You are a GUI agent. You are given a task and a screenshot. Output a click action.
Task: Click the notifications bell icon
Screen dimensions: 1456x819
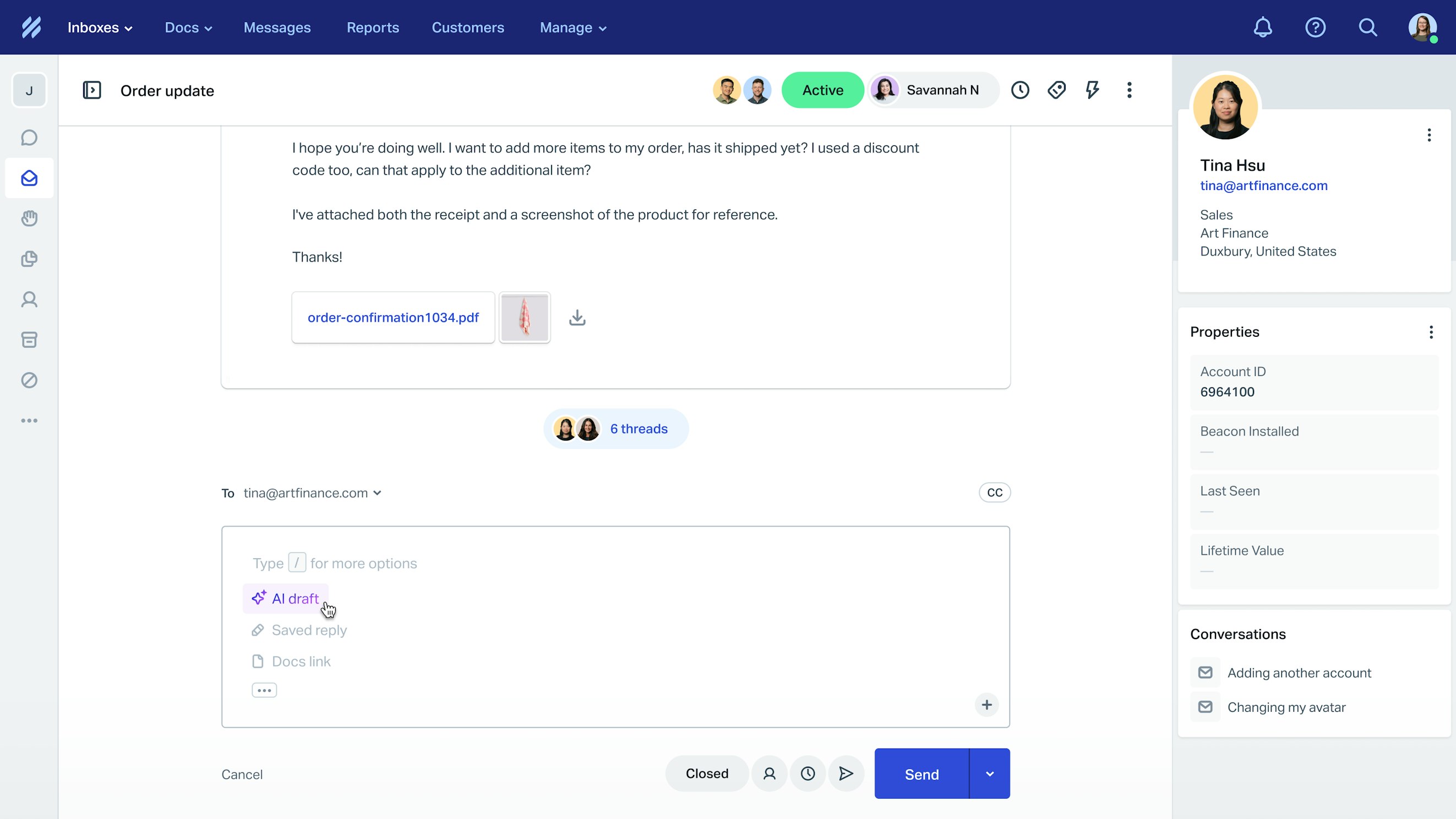pyautogui.click(x=1264, y=27)
